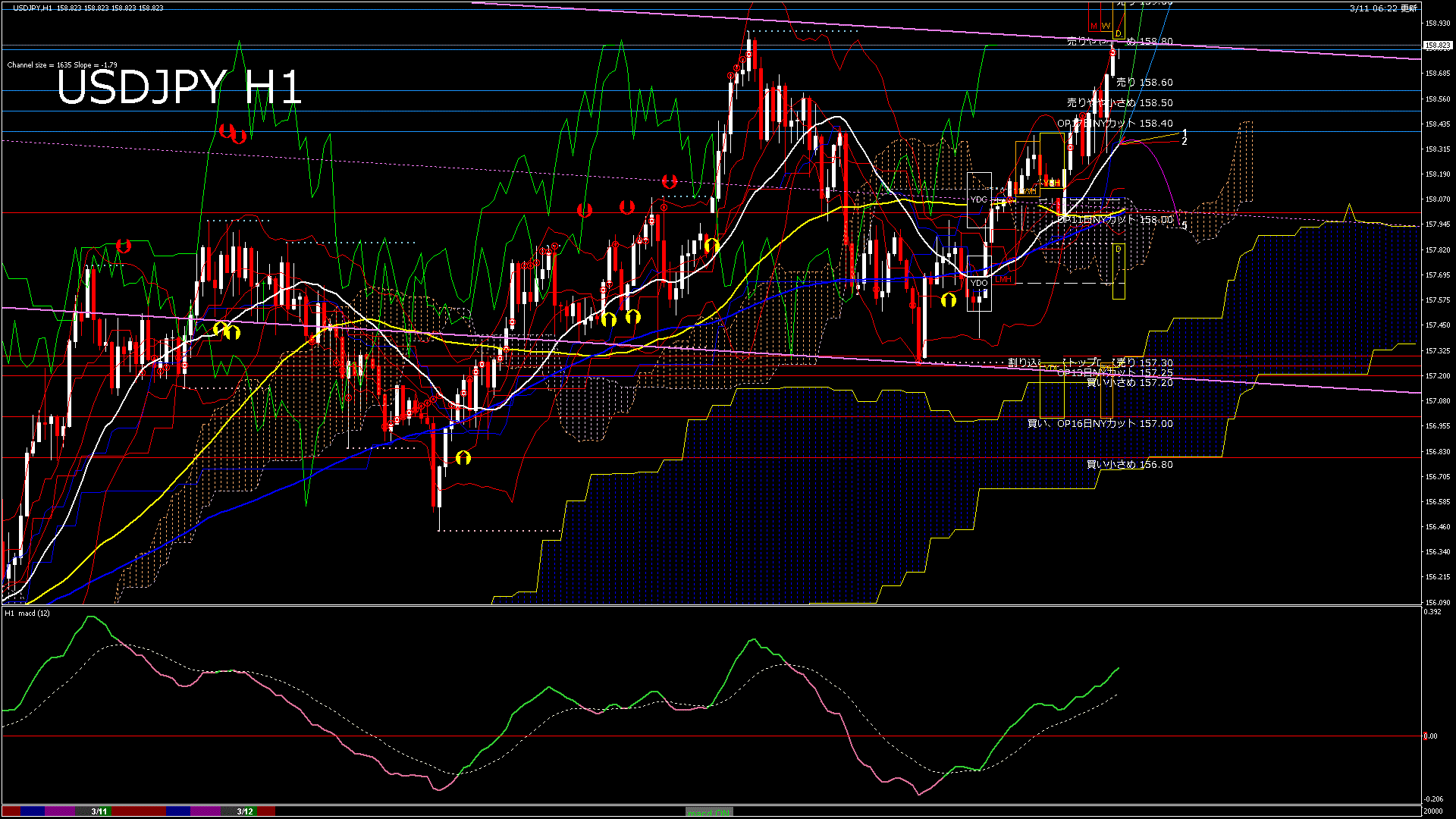The height and width of the screenshot is (819, 1456).
Task: Click the H1 macd (12) indicator label
Action: [27, 613]
